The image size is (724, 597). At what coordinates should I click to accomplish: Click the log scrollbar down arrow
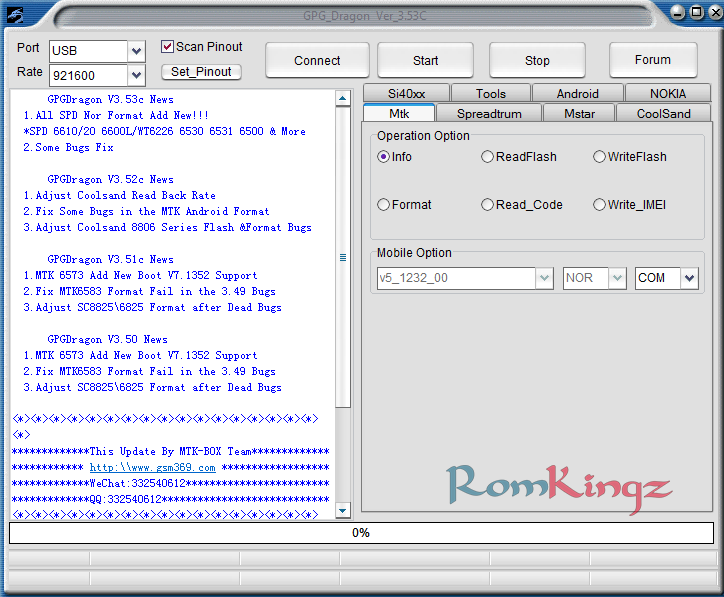343,510
